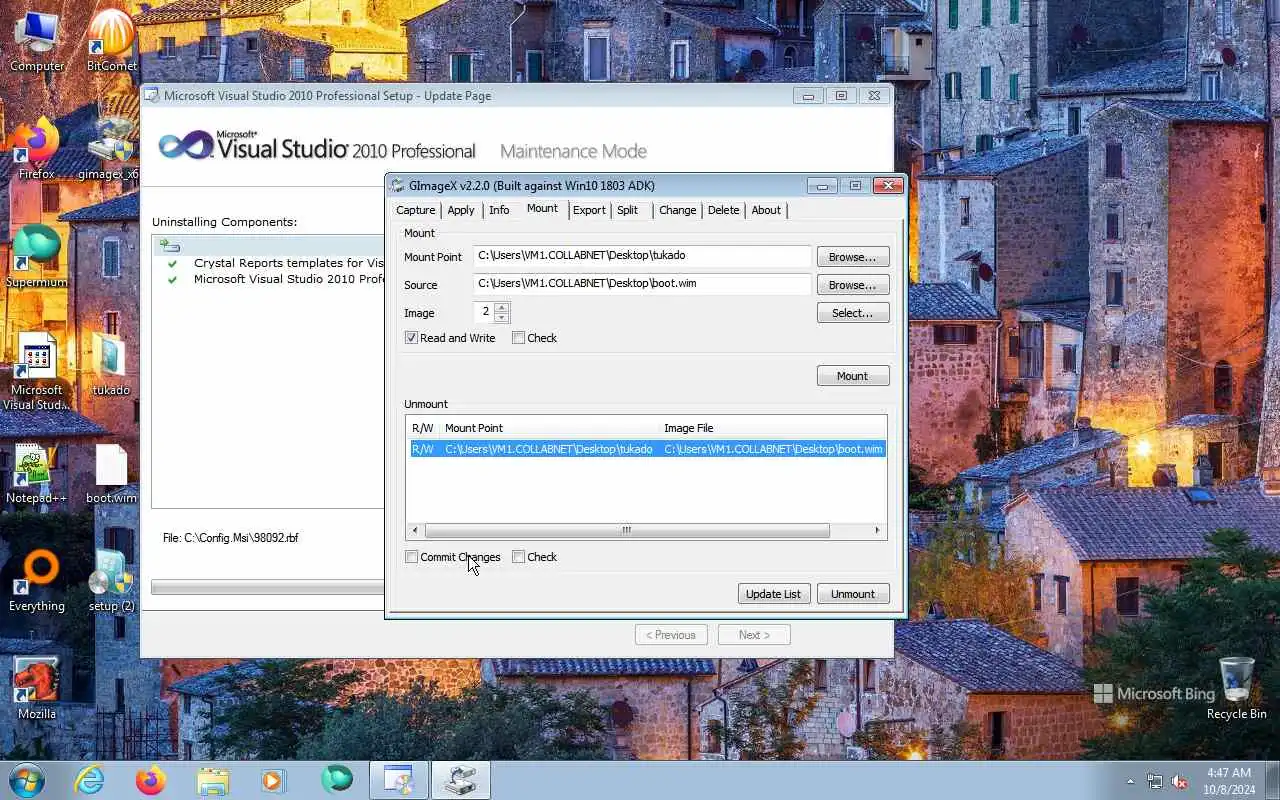The width and height of the screenshot is (1280, 800).
Task: Click the Mount Point column header
Action: pos(548,428)
